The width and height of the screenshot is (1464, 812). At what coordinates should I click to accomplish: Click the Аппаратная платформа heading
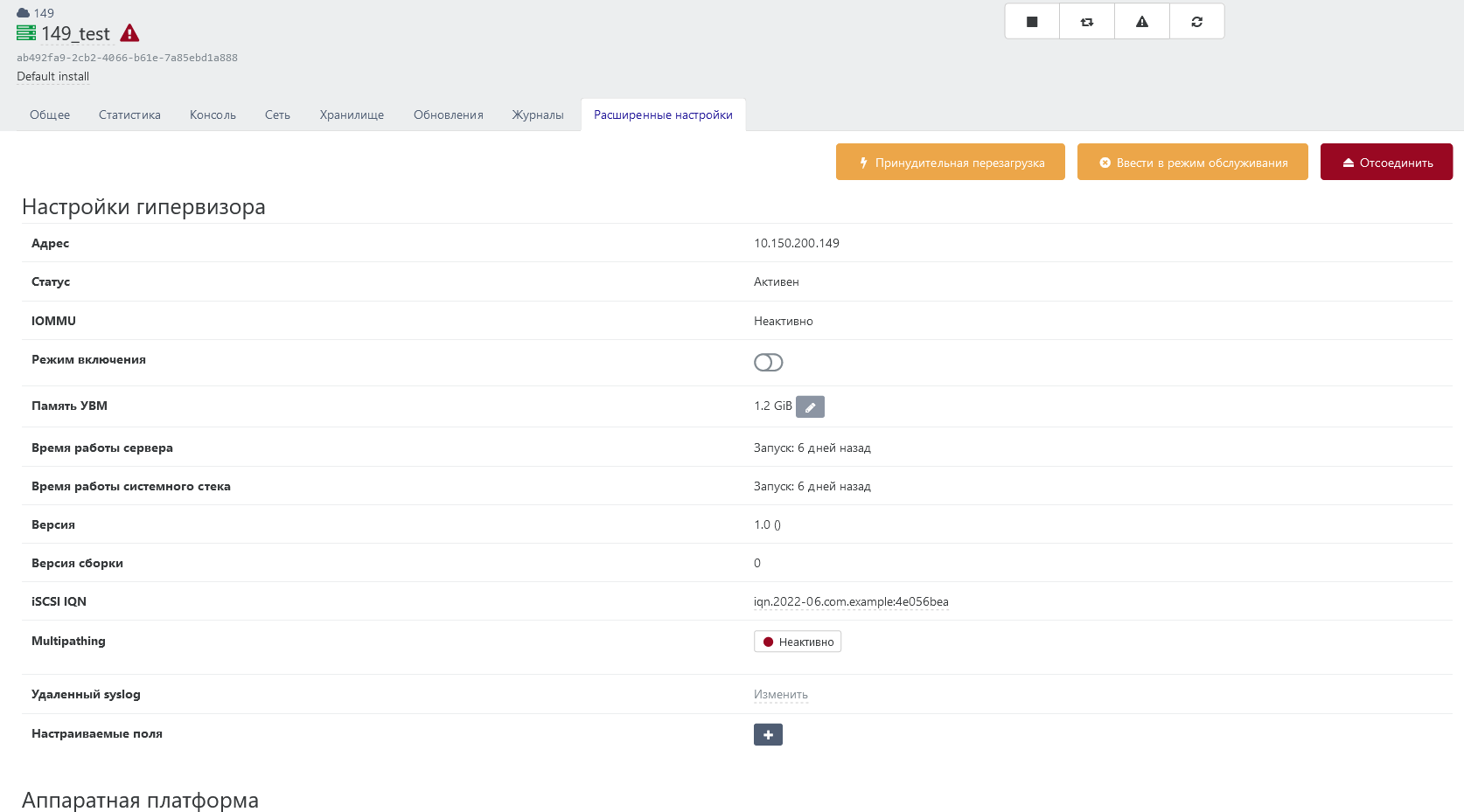pos(140,800)
